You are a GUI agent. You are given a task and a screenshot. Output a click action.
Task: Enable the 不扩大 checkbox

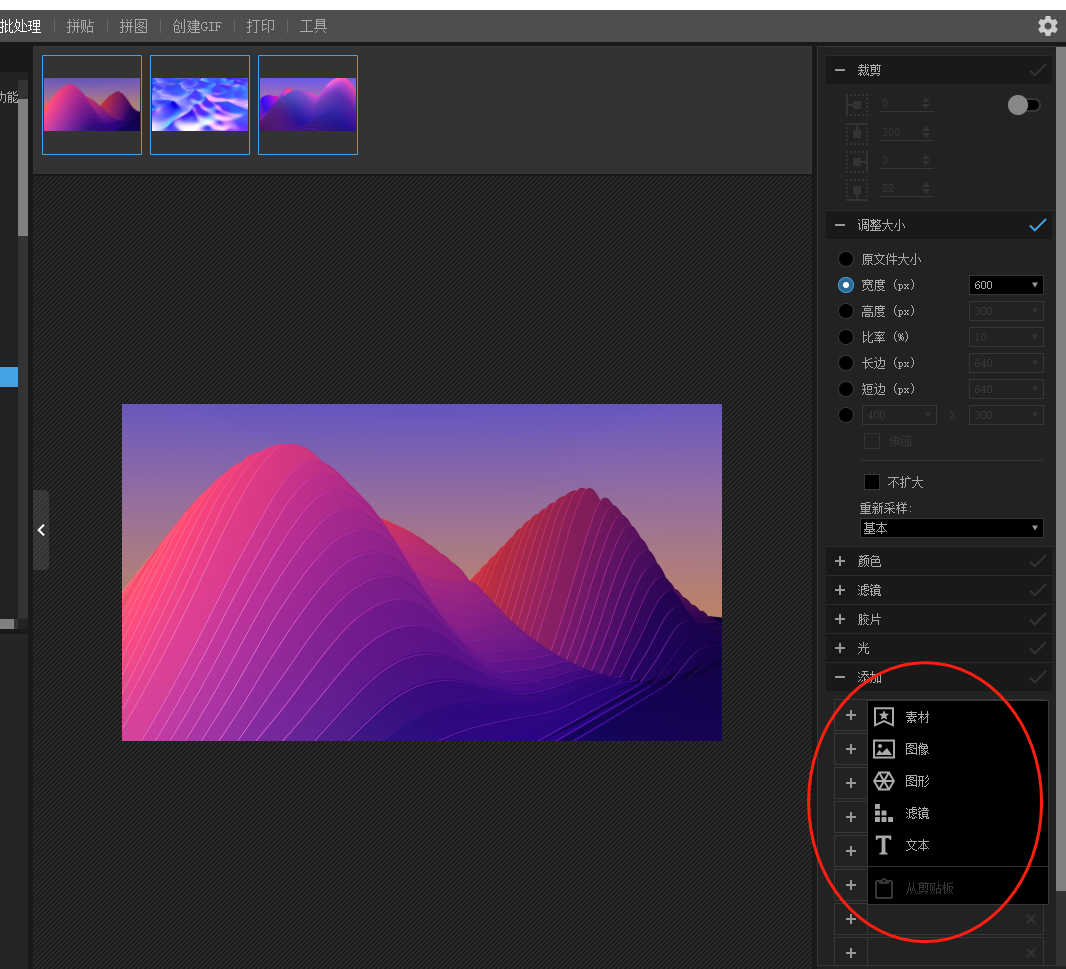click(x=872, y=482)
